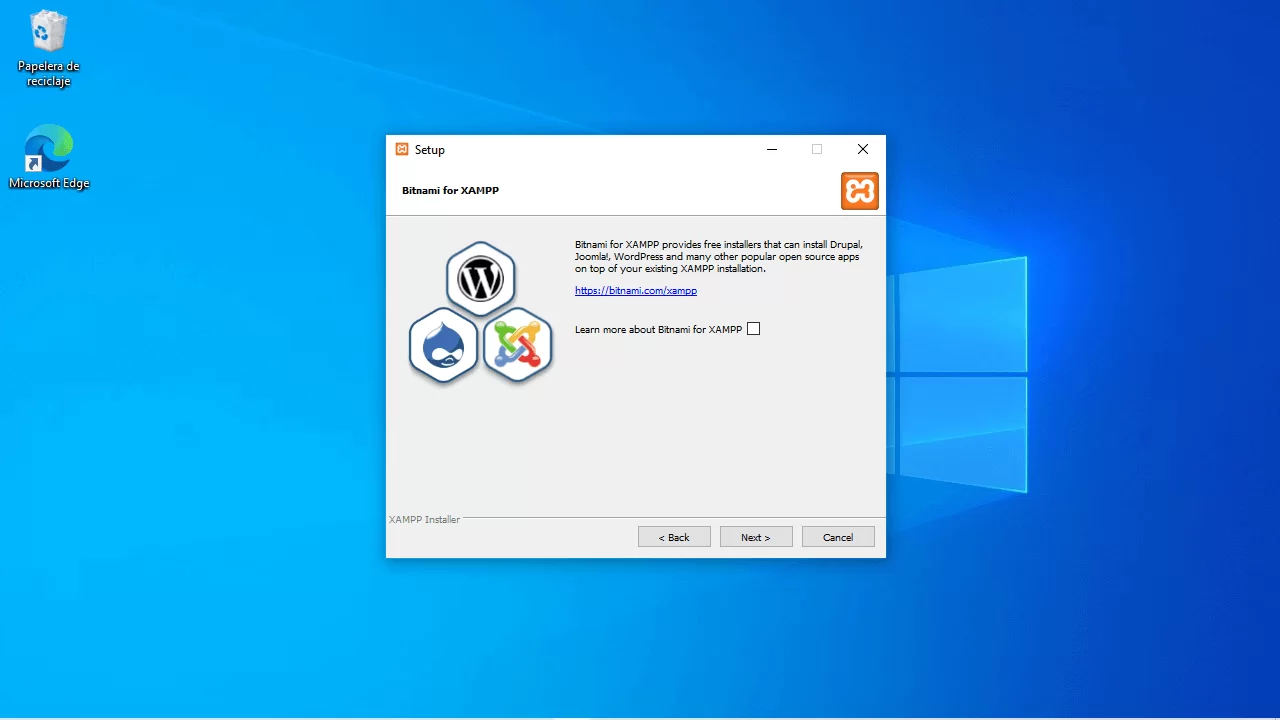Enable the Learn more about Bitnami checkbox
This screenshot has width=1280, height=720.
[754, 329]
